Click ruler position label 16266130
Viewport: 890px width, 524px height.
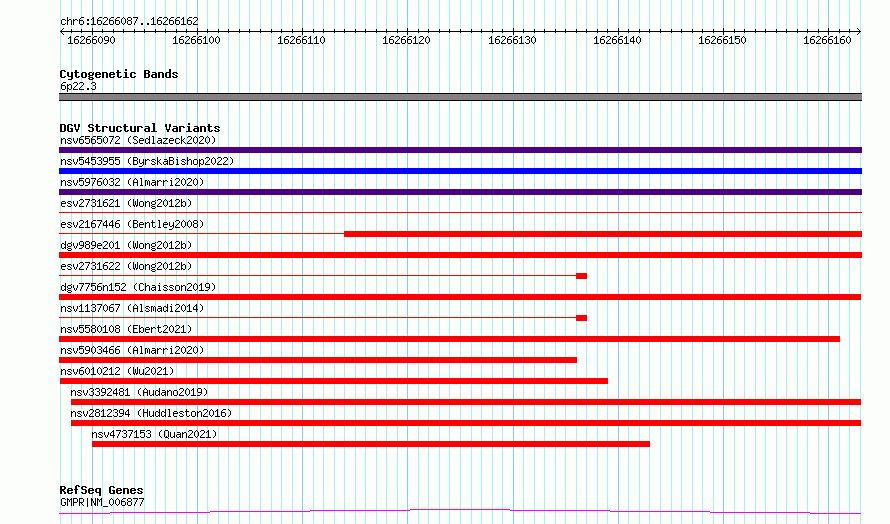coord(512,40)
